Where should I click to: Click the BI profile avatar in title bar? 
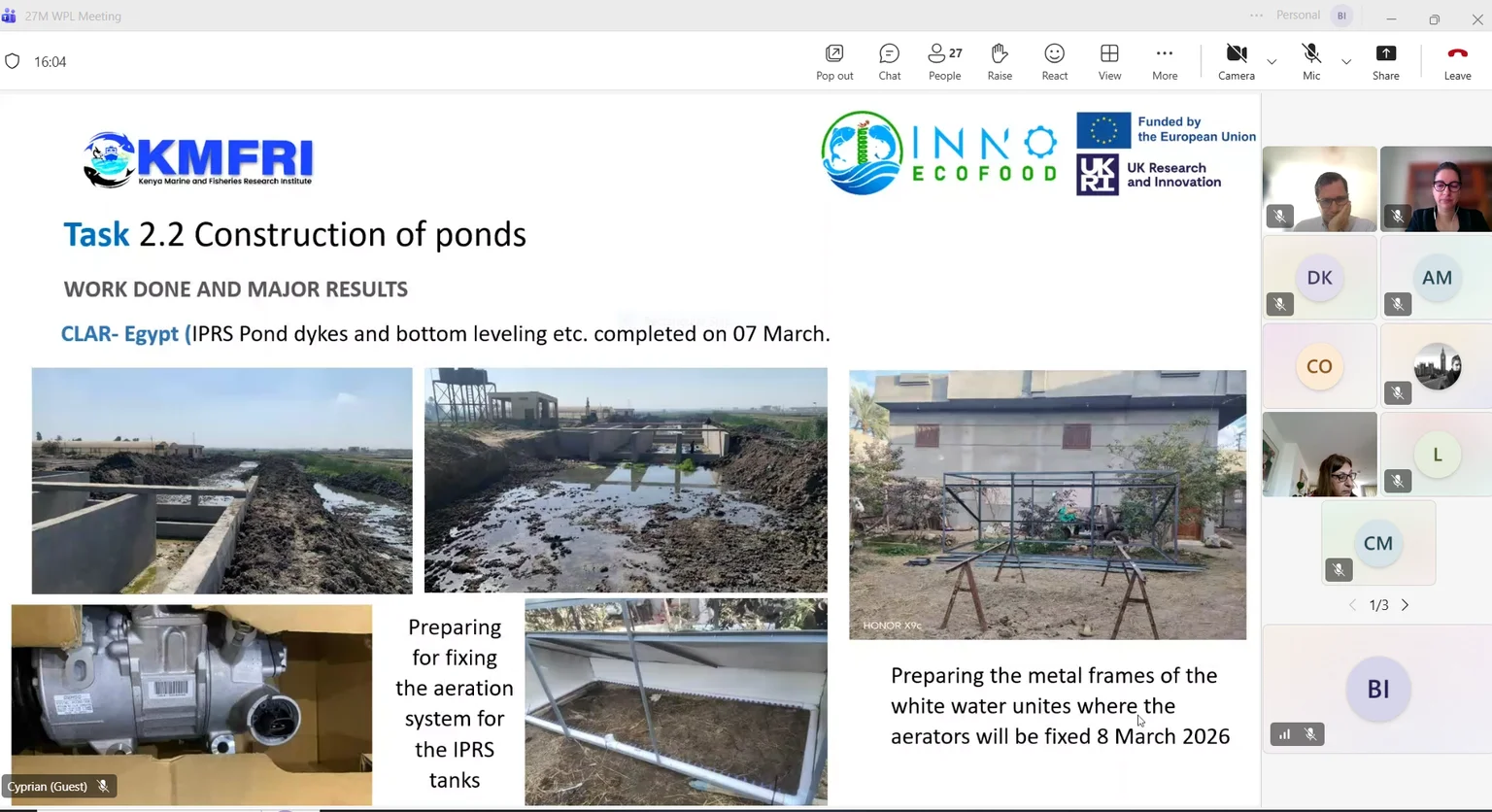(x=1342, y=16)
